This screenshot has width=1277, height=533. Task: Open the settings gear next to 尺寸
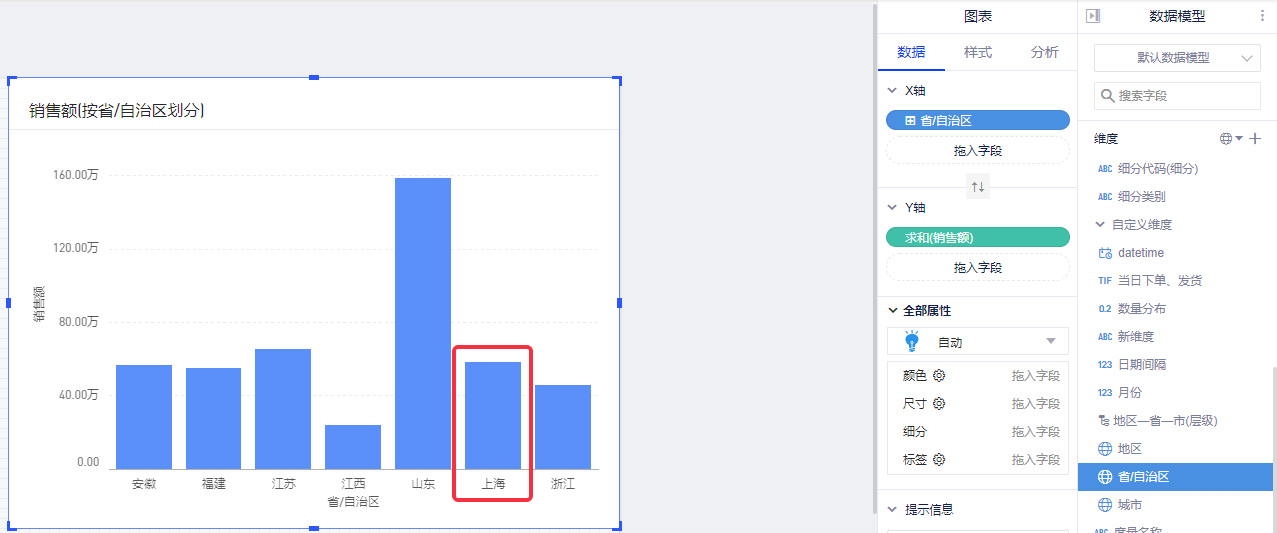point(939,404)
